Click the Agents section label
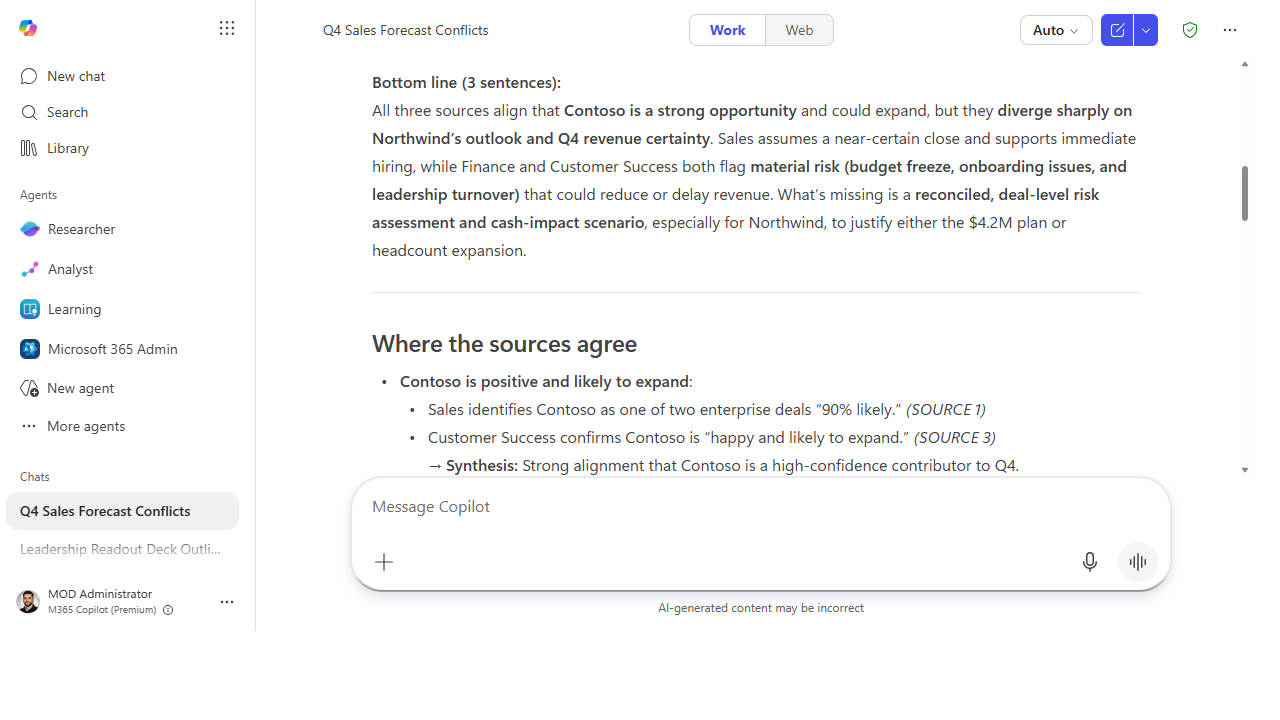Viewport: 1280px width, 720px height. [x=39, y=195]
